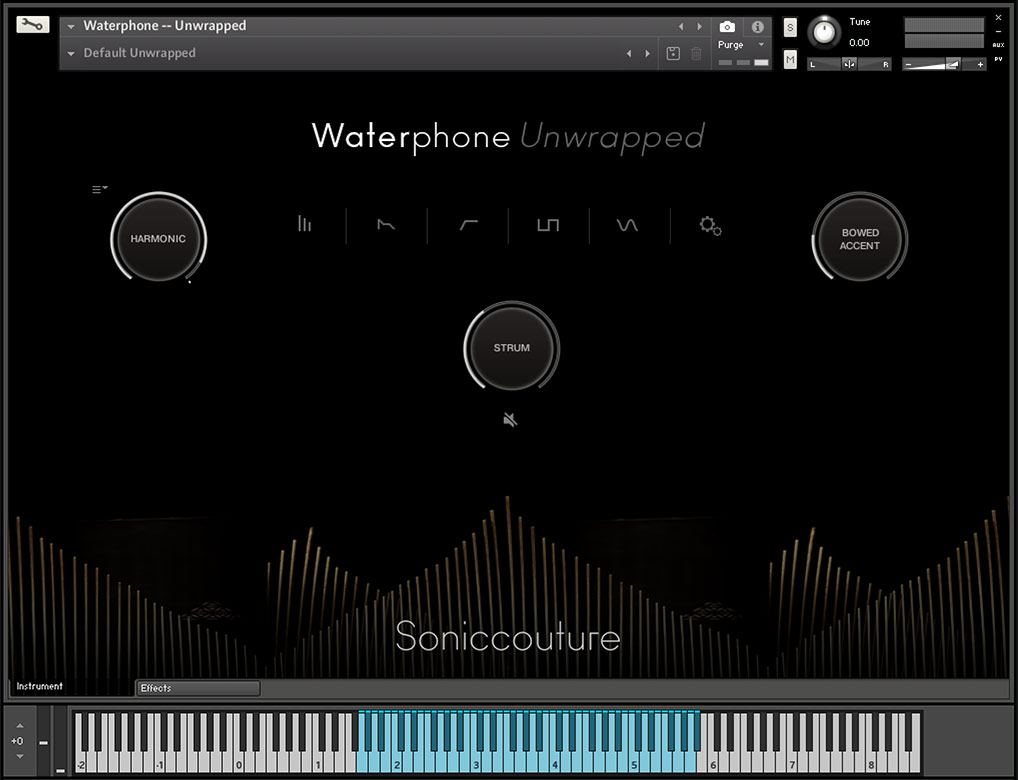Click the output volume slider

(x=945, y=64)
